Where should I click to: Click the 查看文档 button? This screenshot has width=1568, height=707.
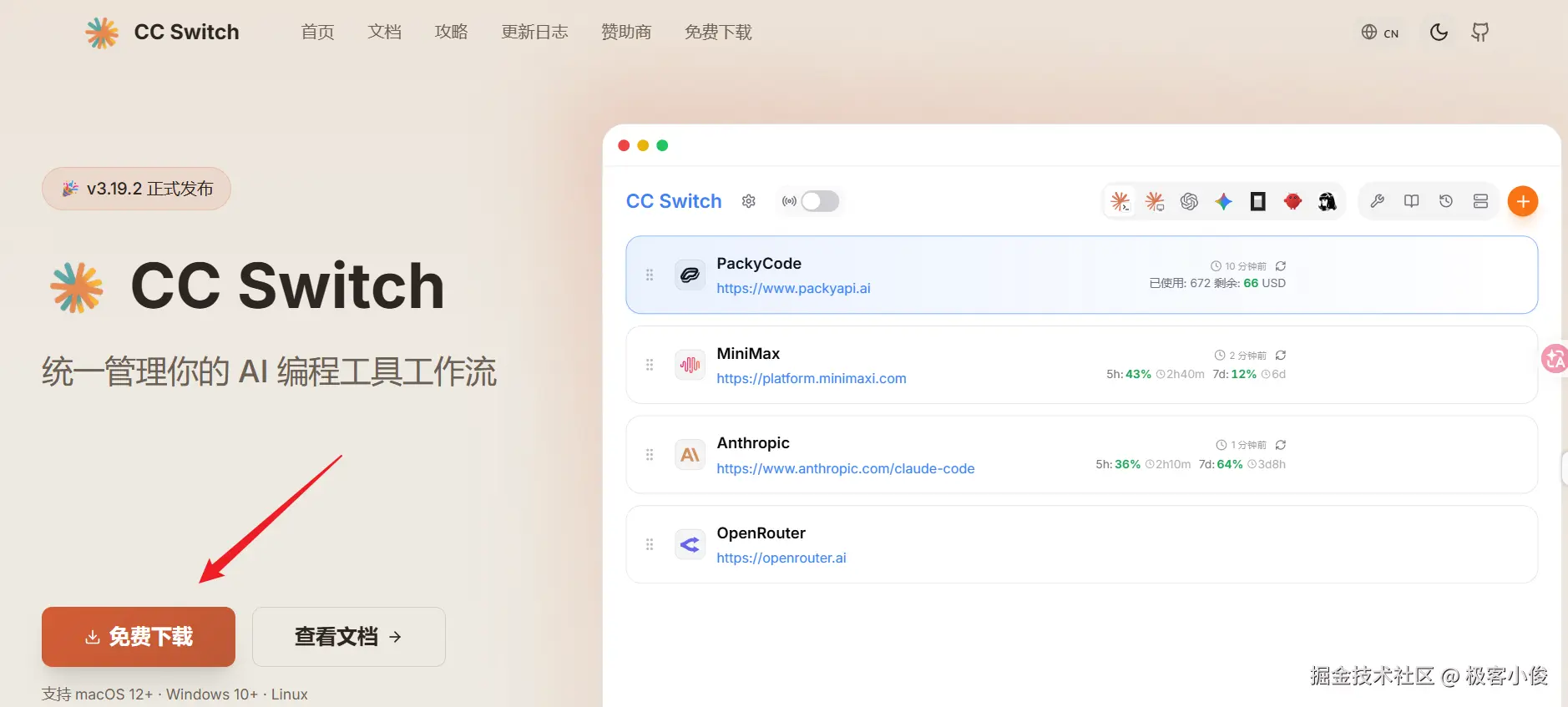coord(349,637)
